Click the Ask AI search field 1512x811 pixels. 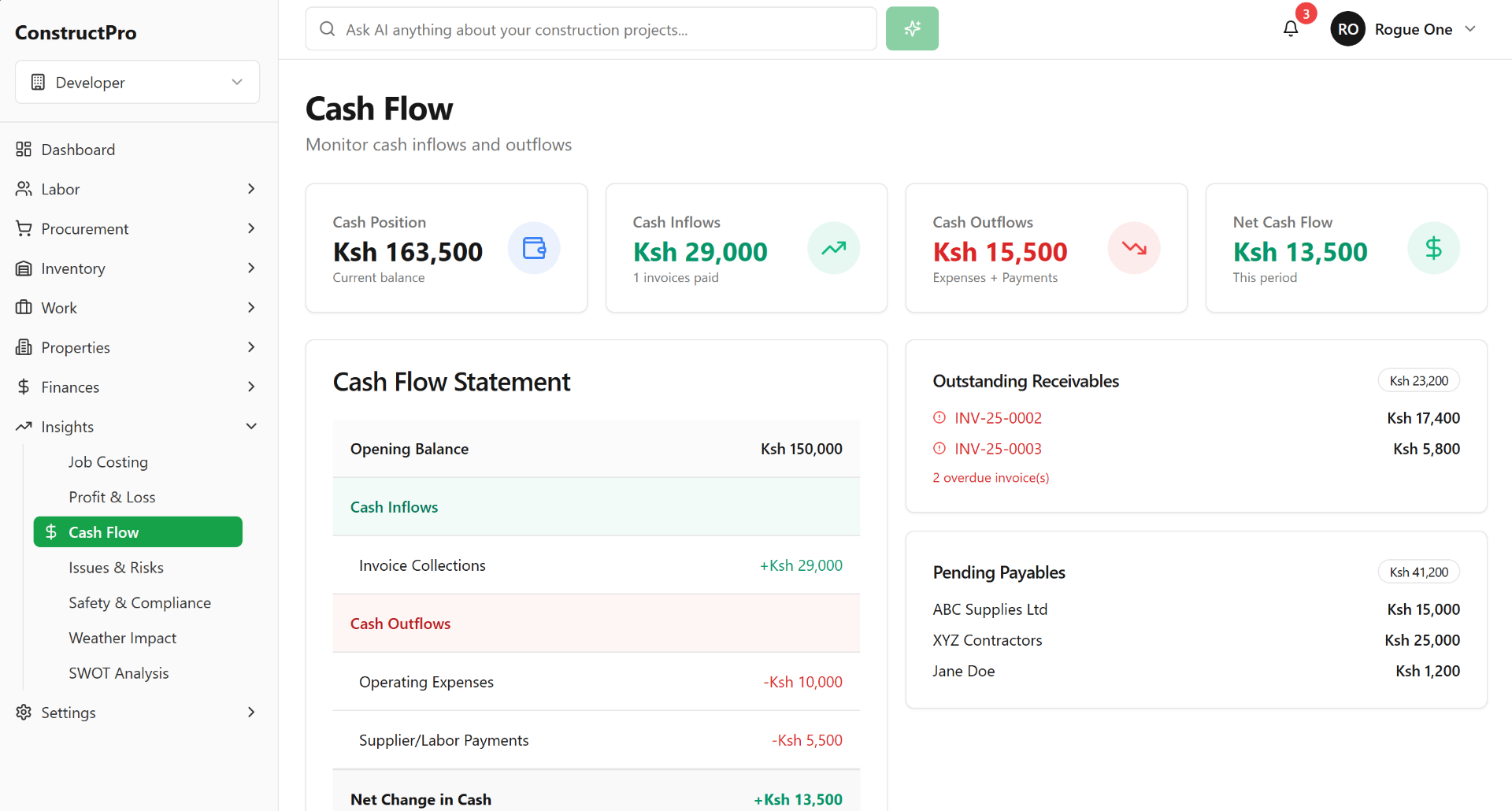(591, 29)
